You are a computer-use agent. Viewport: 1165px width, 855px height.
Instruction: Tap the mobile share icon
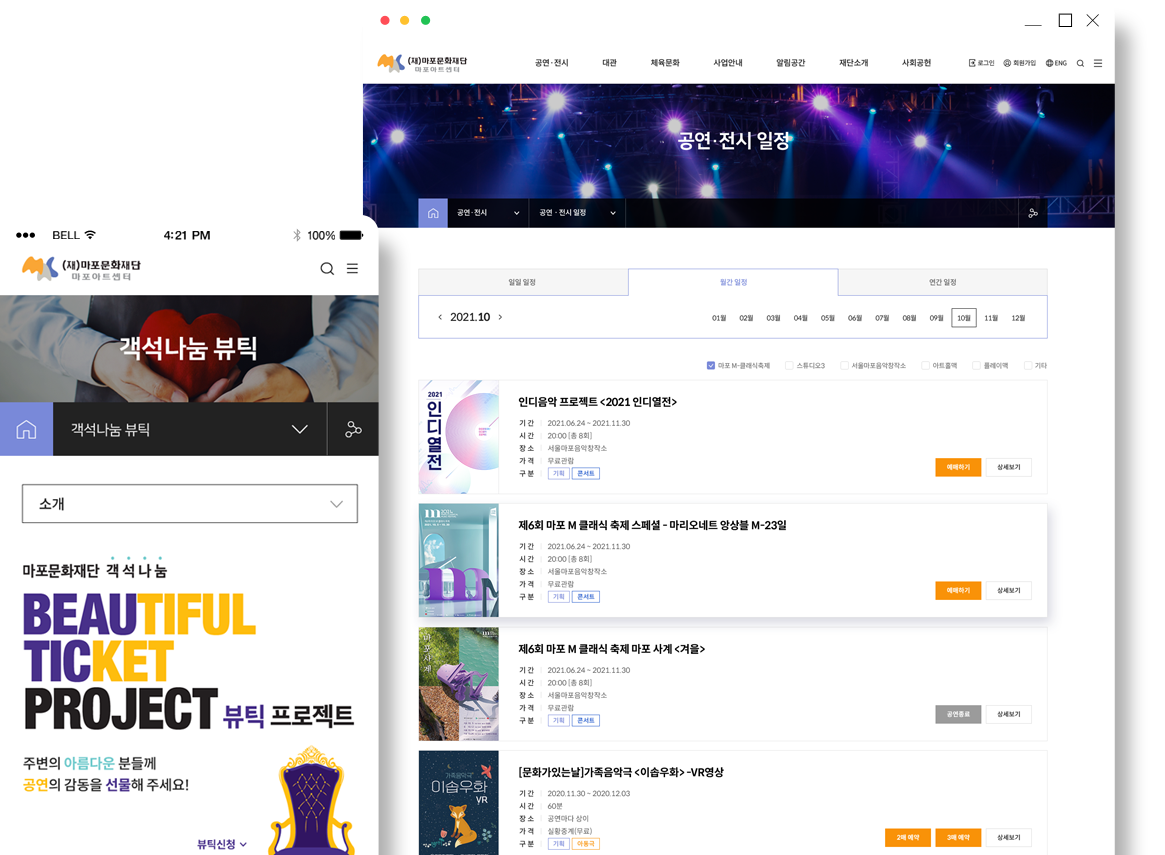(x=353, y=429)
